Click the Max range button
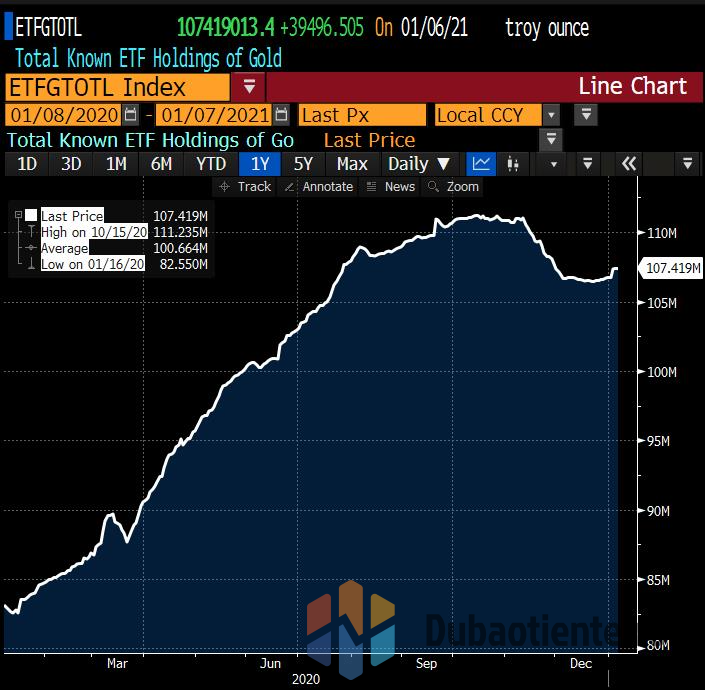The width and height of the screenshot is (705, 690). click(x=352, y=164)
